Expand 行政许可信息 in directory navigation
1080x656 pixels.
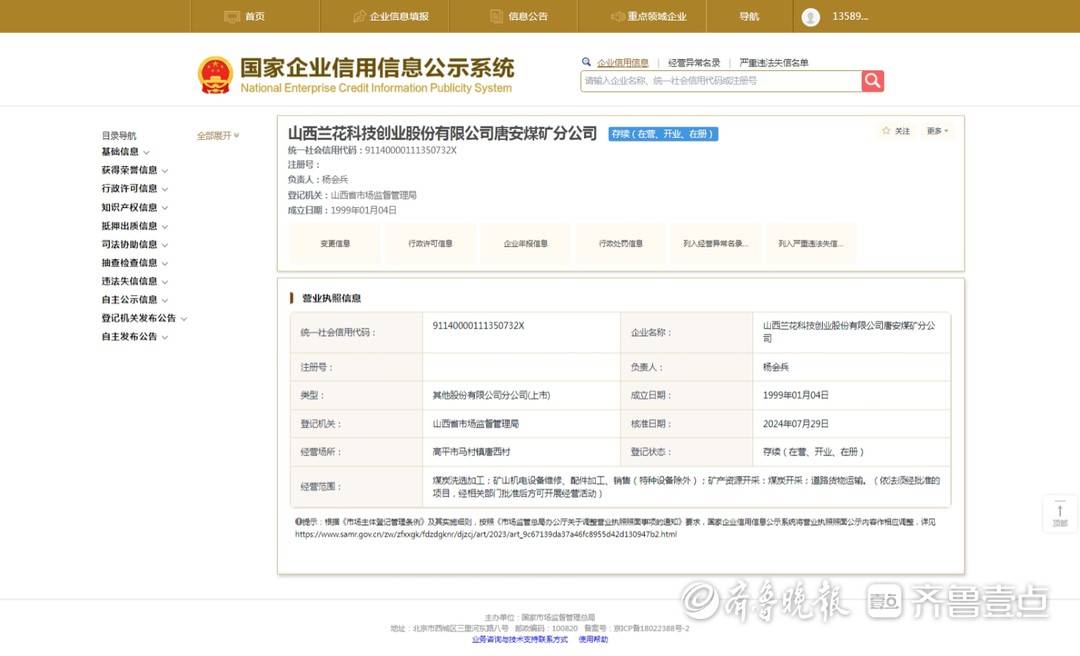pos(135,189)
